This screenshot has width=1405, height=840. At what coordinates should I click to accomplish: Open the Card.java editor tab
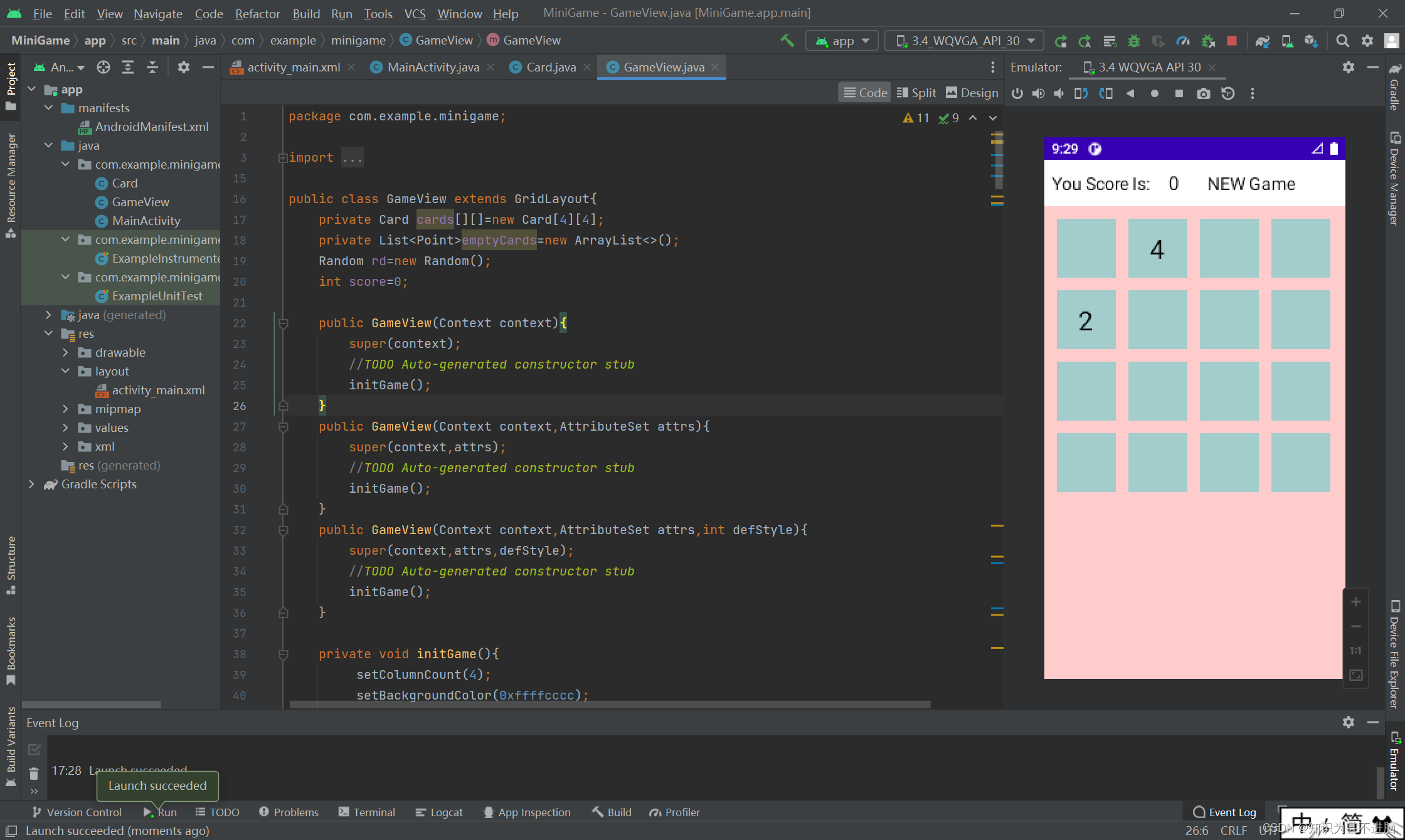tap(550, 67)
